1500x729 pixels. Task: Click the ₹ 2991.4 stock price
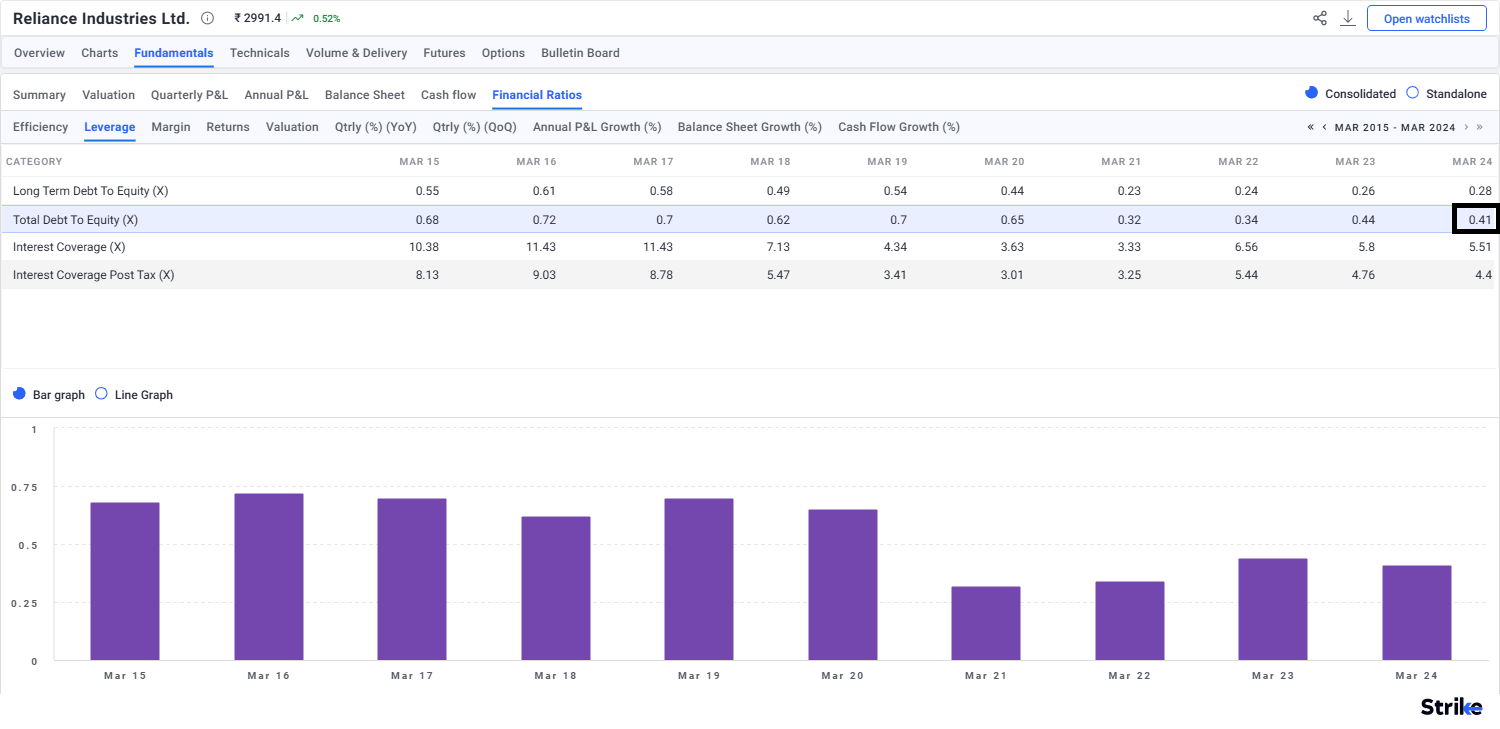coord(258,18)
